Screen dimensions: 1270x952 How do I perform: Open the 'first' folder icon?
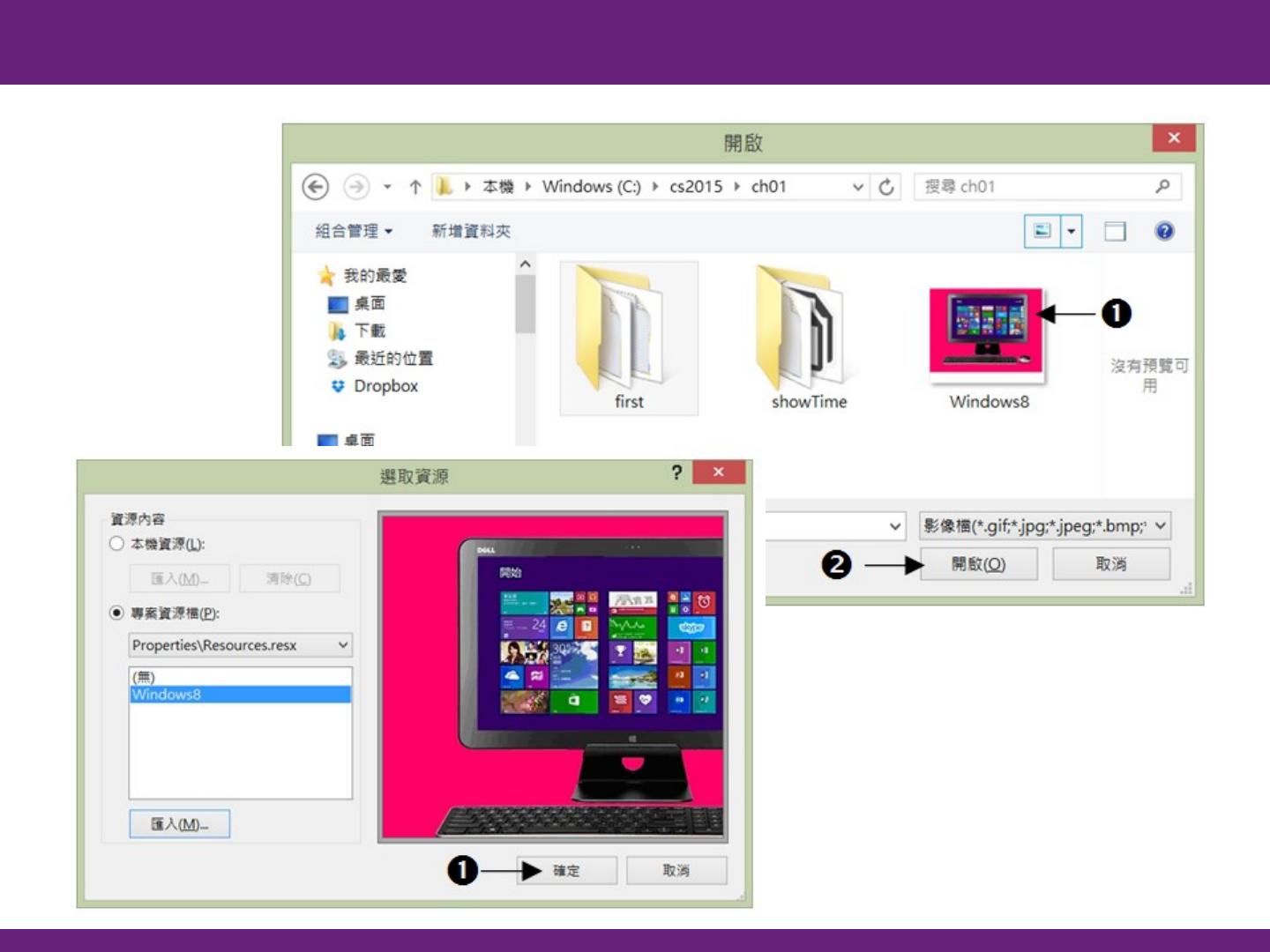[x=628, y=329]
